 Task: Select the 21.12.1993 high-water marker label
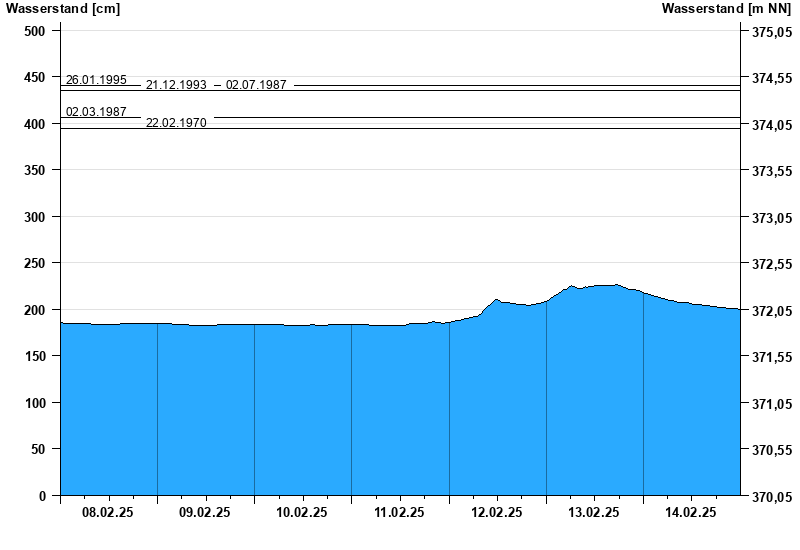point(176,86)
